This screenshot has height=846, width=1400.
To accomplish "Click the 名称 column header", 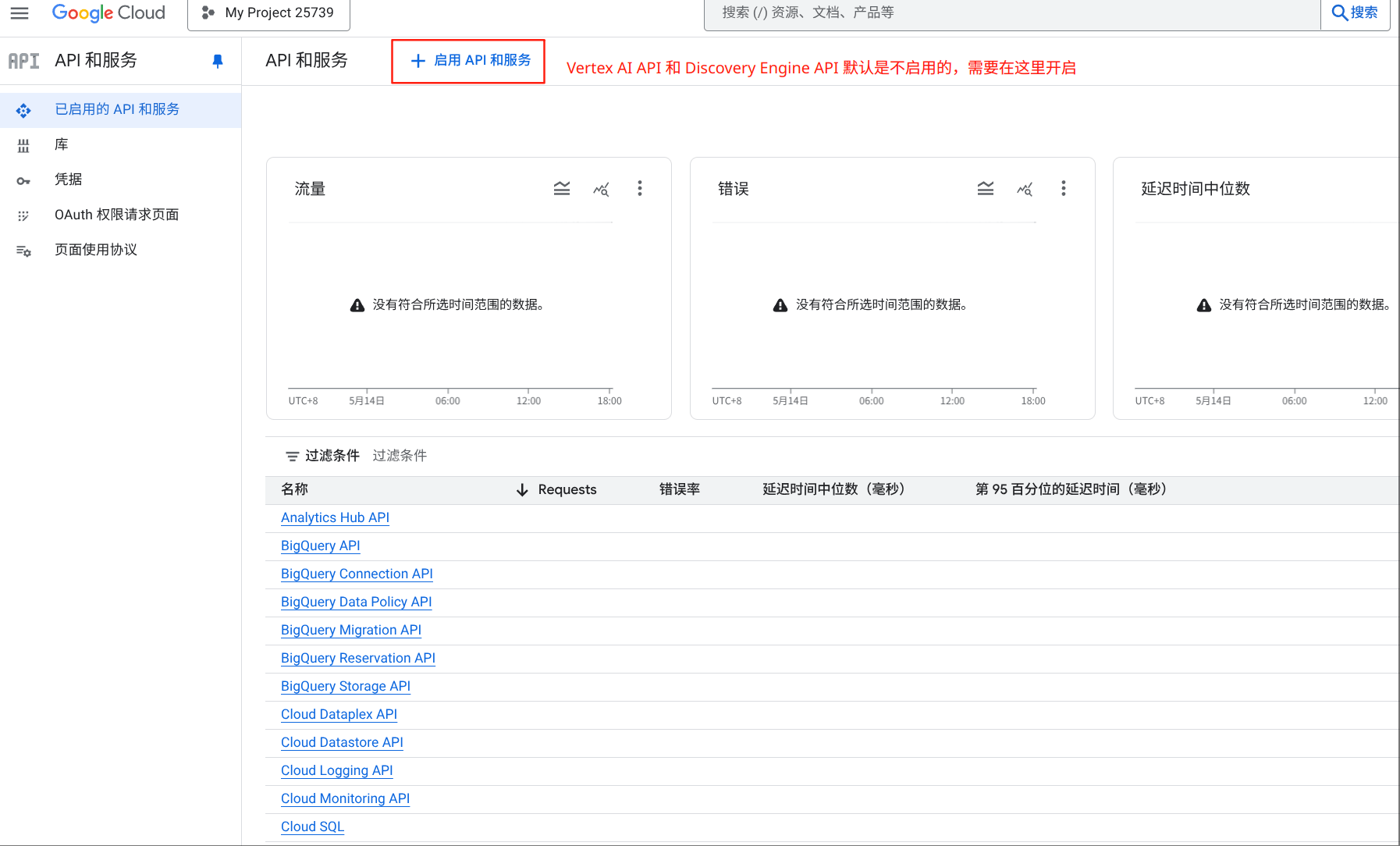I will tap(295, 489).
